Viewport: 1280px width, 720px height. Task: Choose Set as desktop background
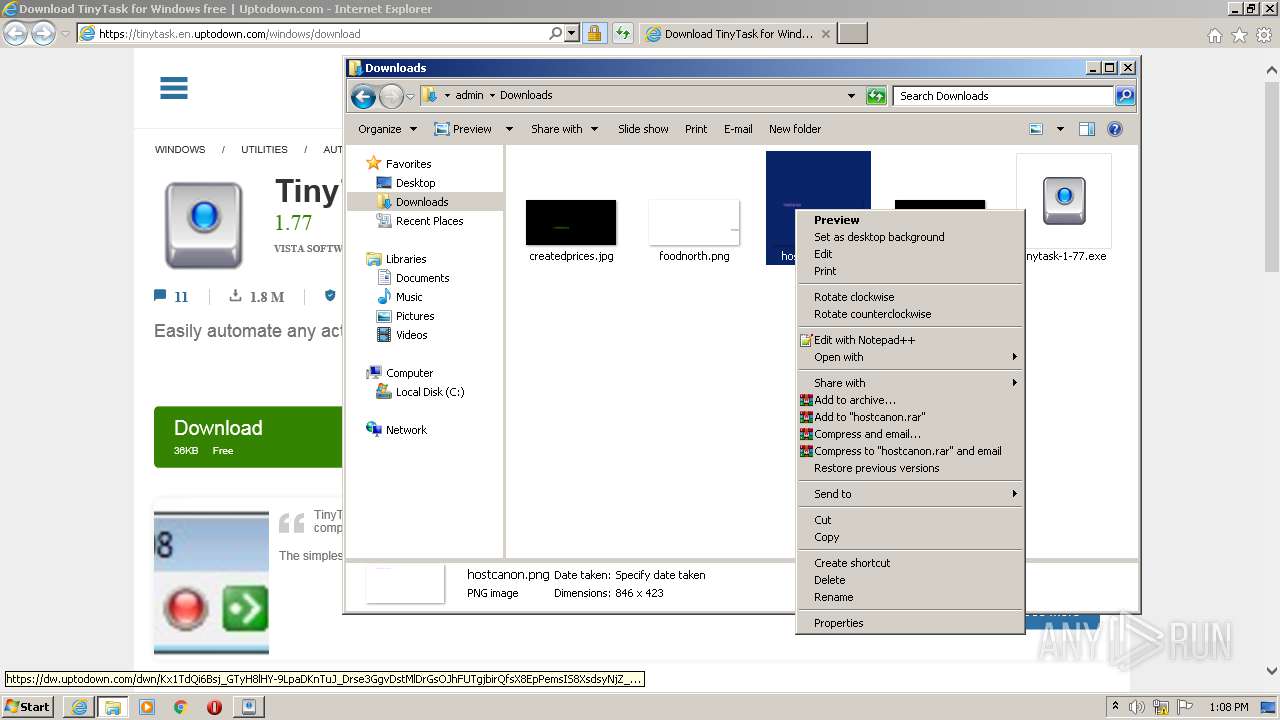[x=910, y=237]
